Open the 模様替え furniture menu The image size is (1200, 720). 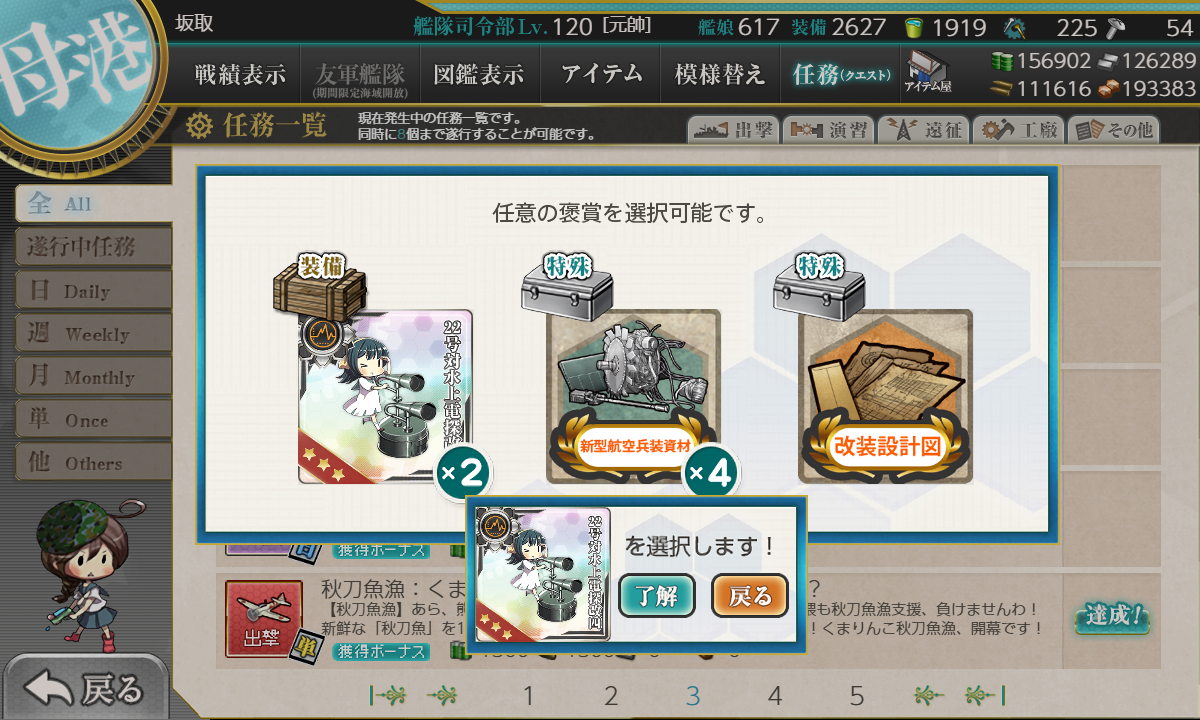point(719,74)
